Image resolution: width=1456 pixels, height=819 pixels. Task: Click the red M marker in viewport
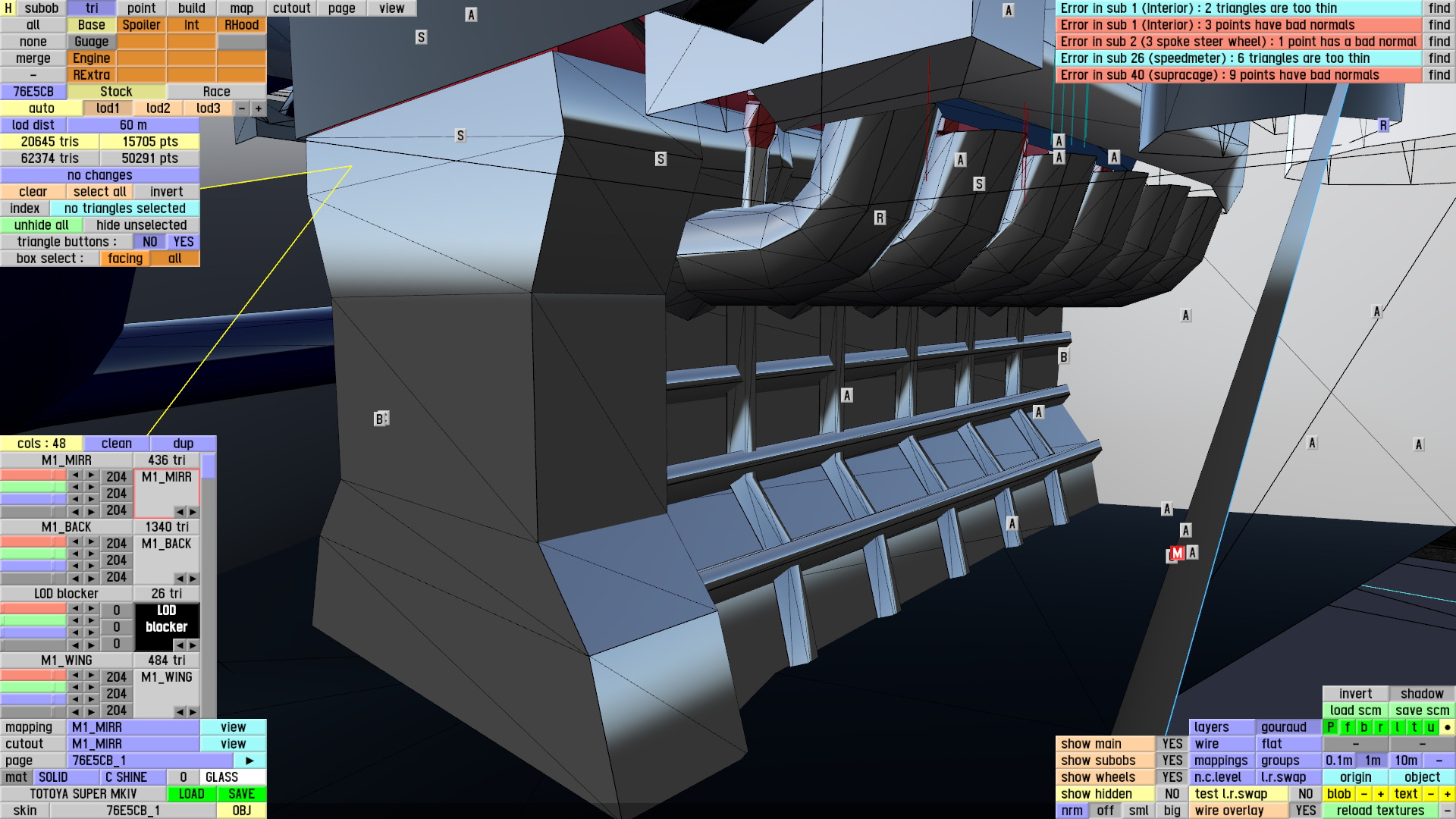pos(1177,554)
